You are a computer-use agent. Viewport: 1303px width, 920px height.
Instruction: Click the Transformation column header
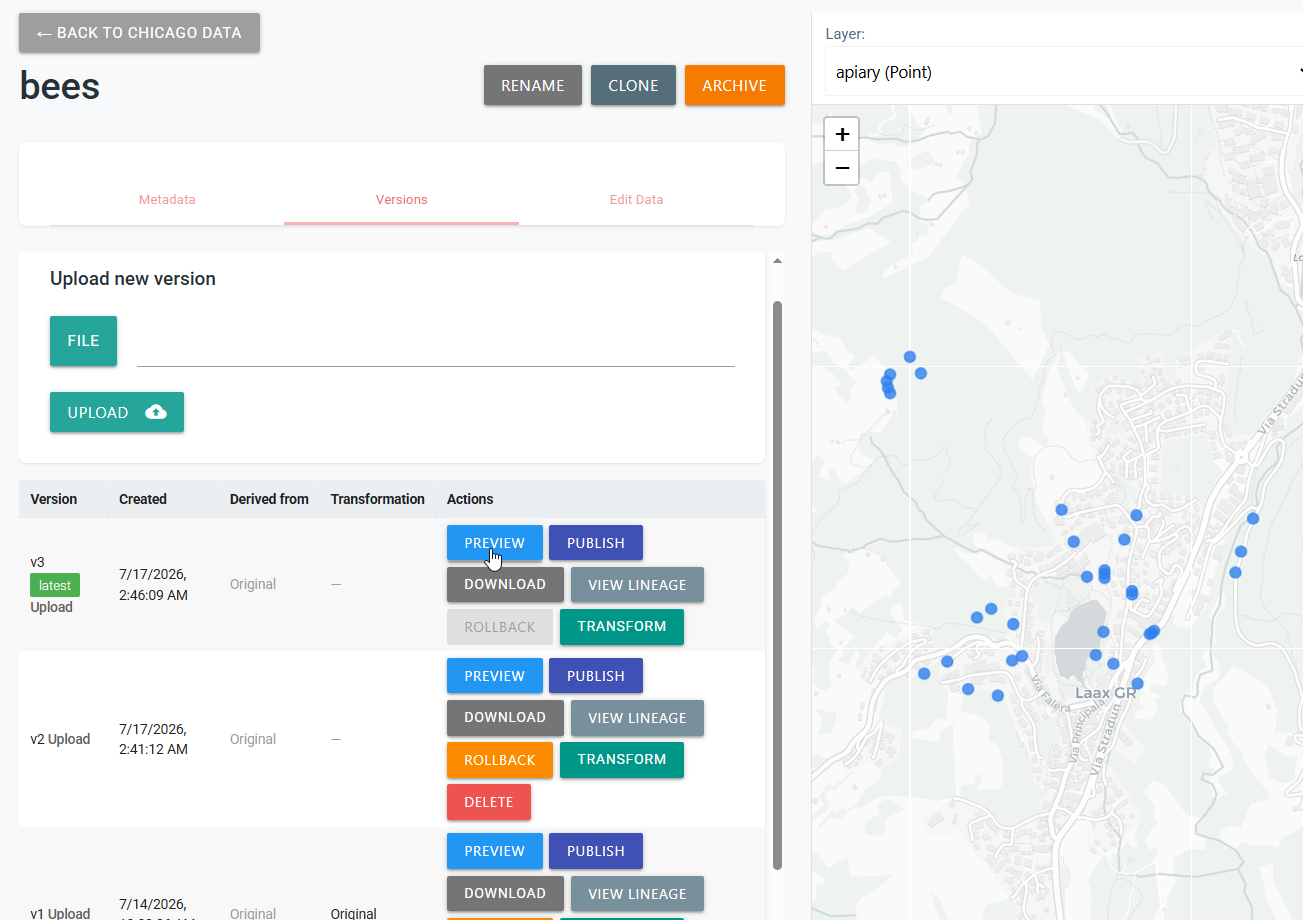point(378,499)
